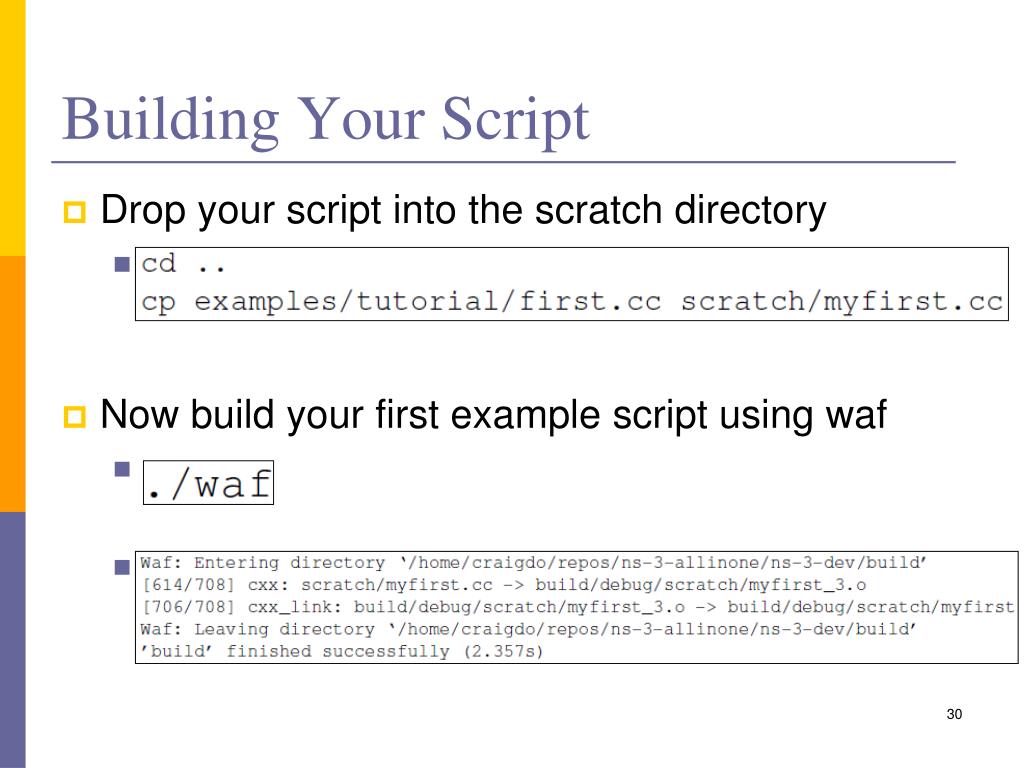Click the yellow segment of the left color bar
Screen dimensions: 1024x768
(12, 128)
